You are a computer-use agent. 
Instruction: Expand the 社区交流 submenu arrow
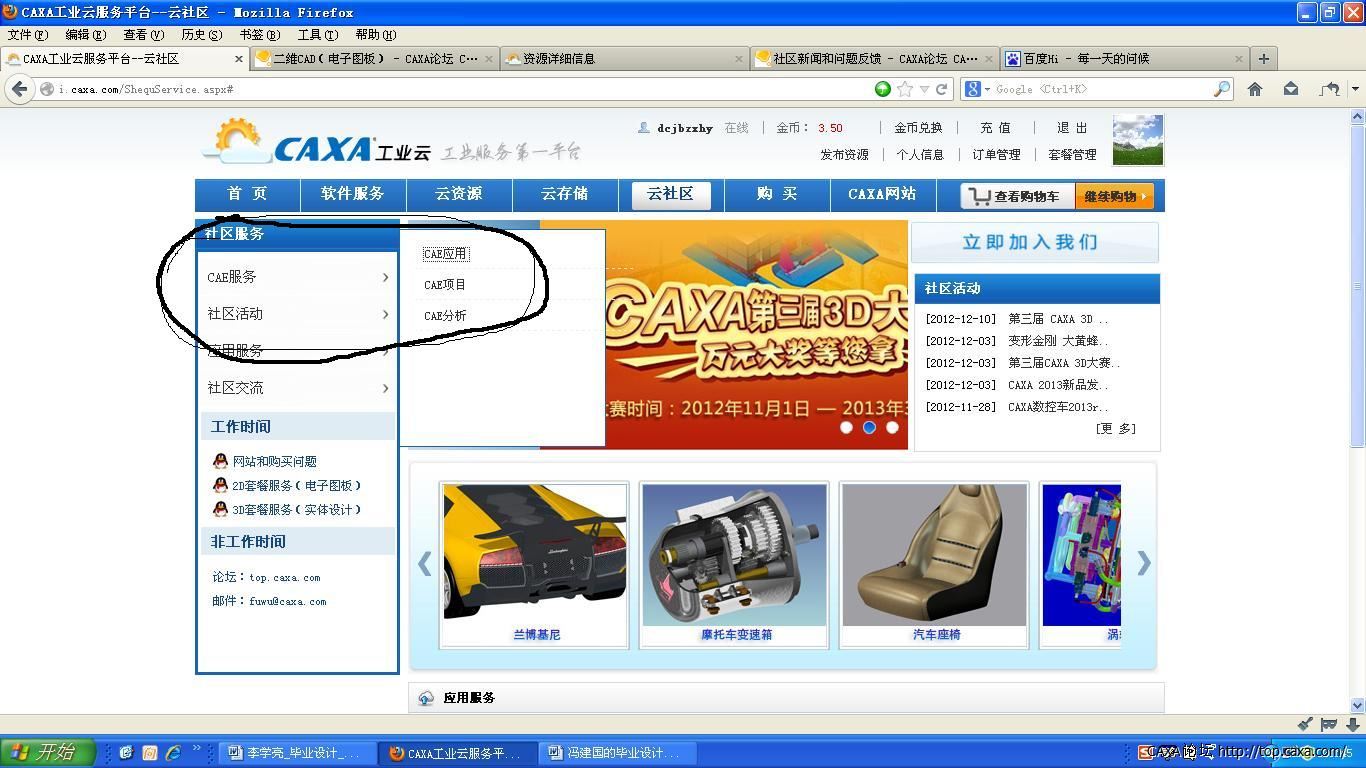(385, 388)
